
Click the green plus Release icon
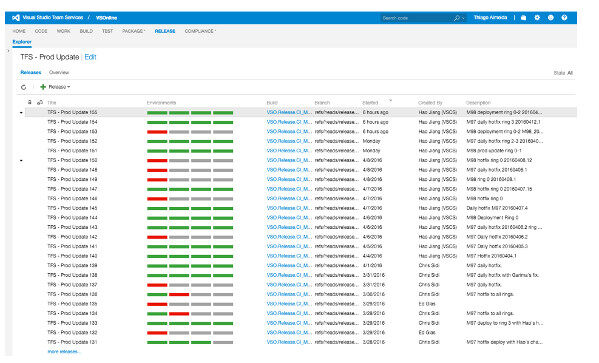[43, 87]
